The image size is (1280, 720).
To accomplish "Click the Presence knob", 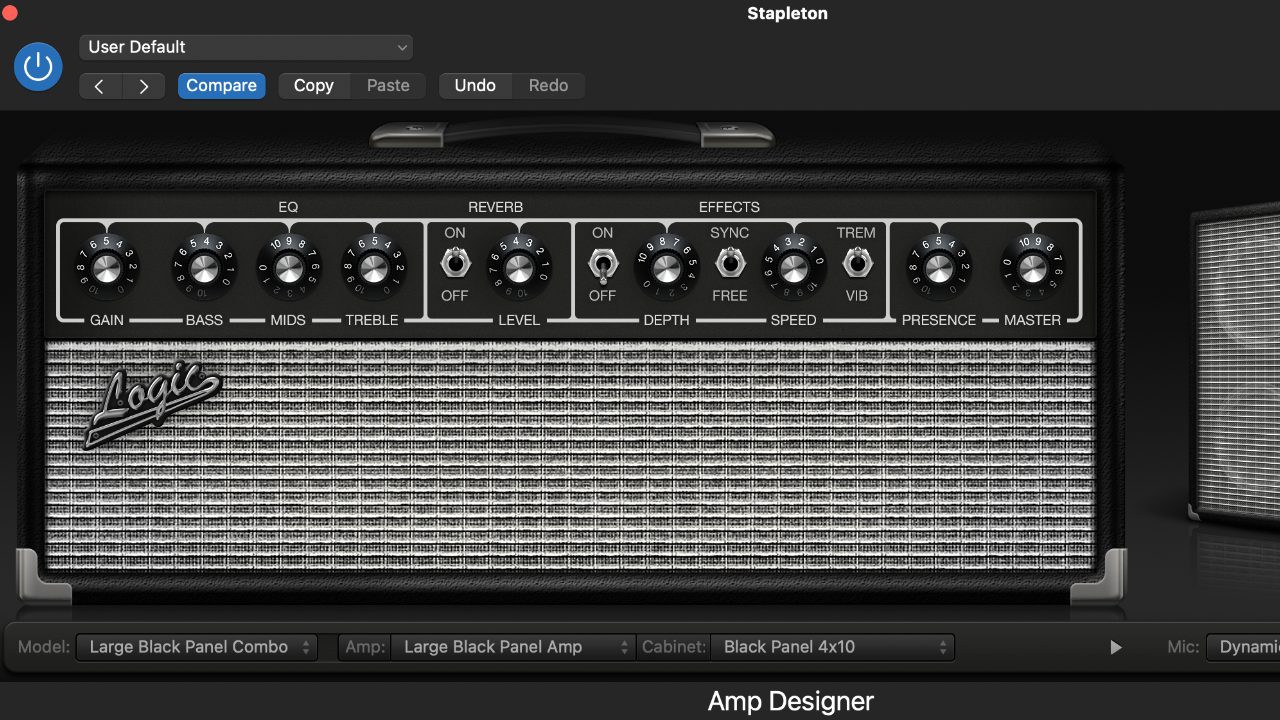I will pos(938,268).
